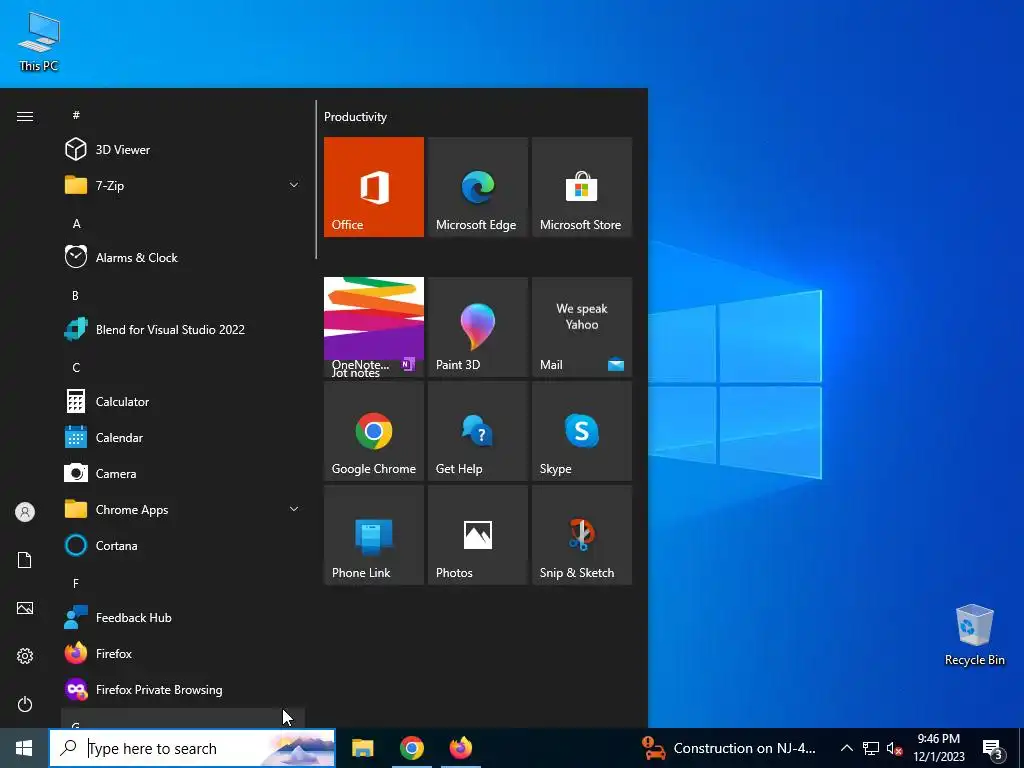The height and width of the screenshot is (768, 1024).
Task: Click the Windows Start button
Action: point(24,748)
